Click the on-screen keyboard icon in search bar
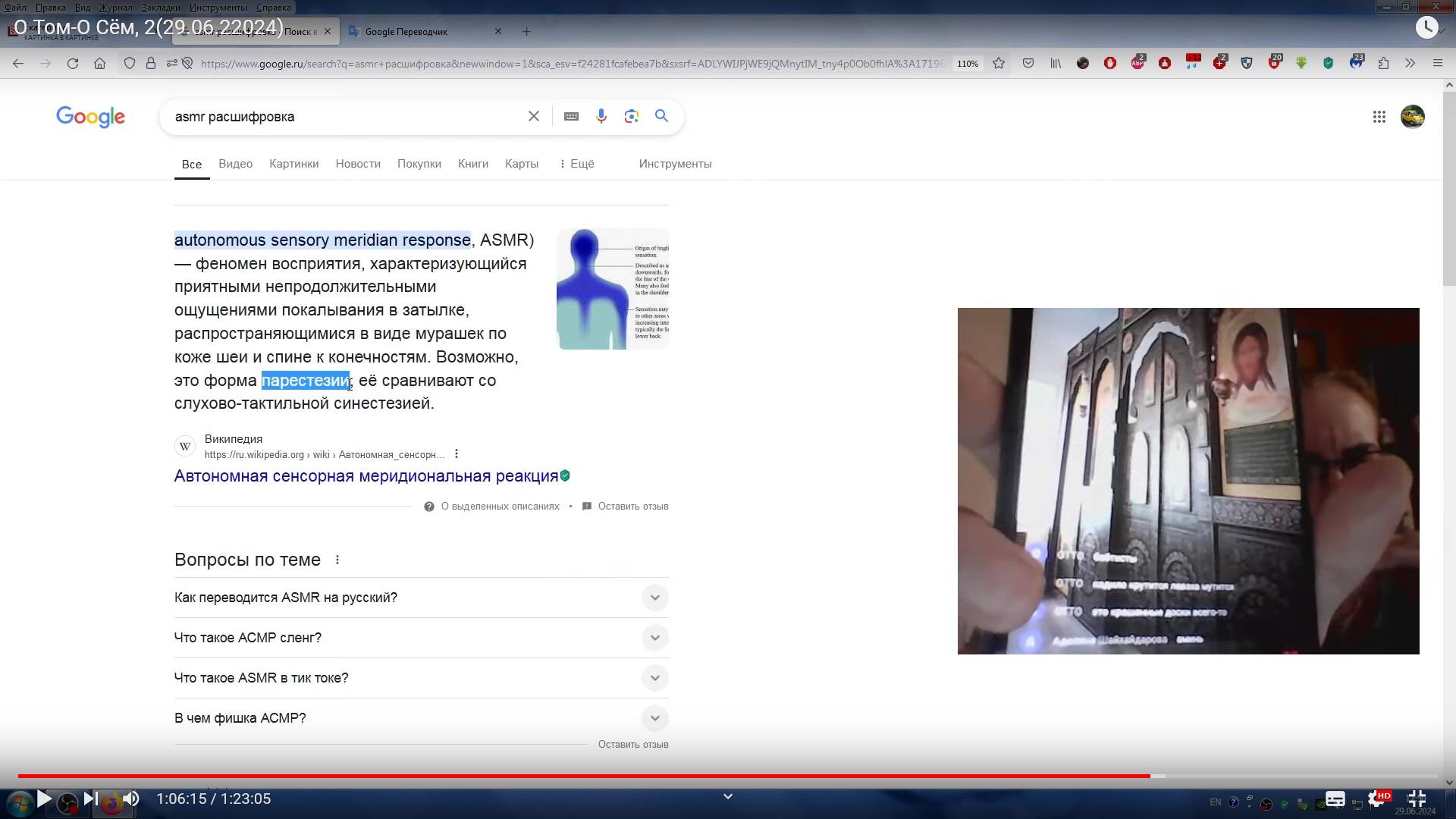The height and width of the screenshot is (819, 1456). click(x=571, y=116)
